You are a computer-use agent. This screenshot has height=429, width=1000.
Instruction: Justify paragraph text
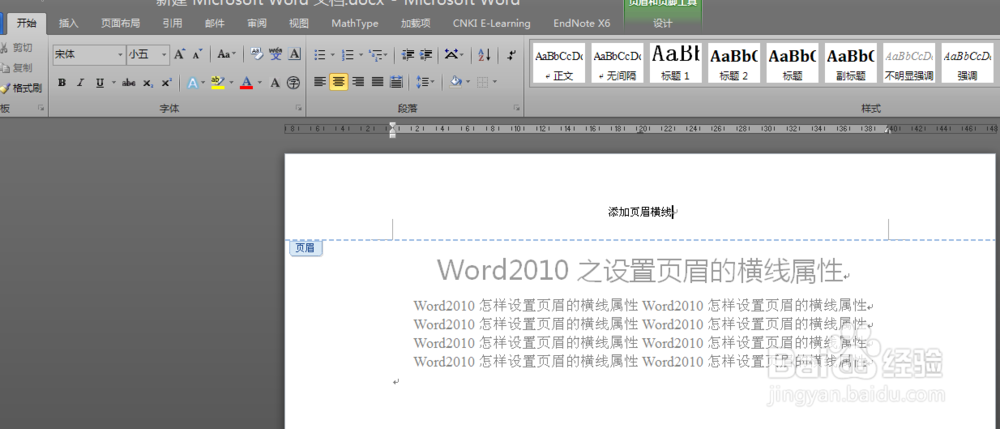[378, 82]
